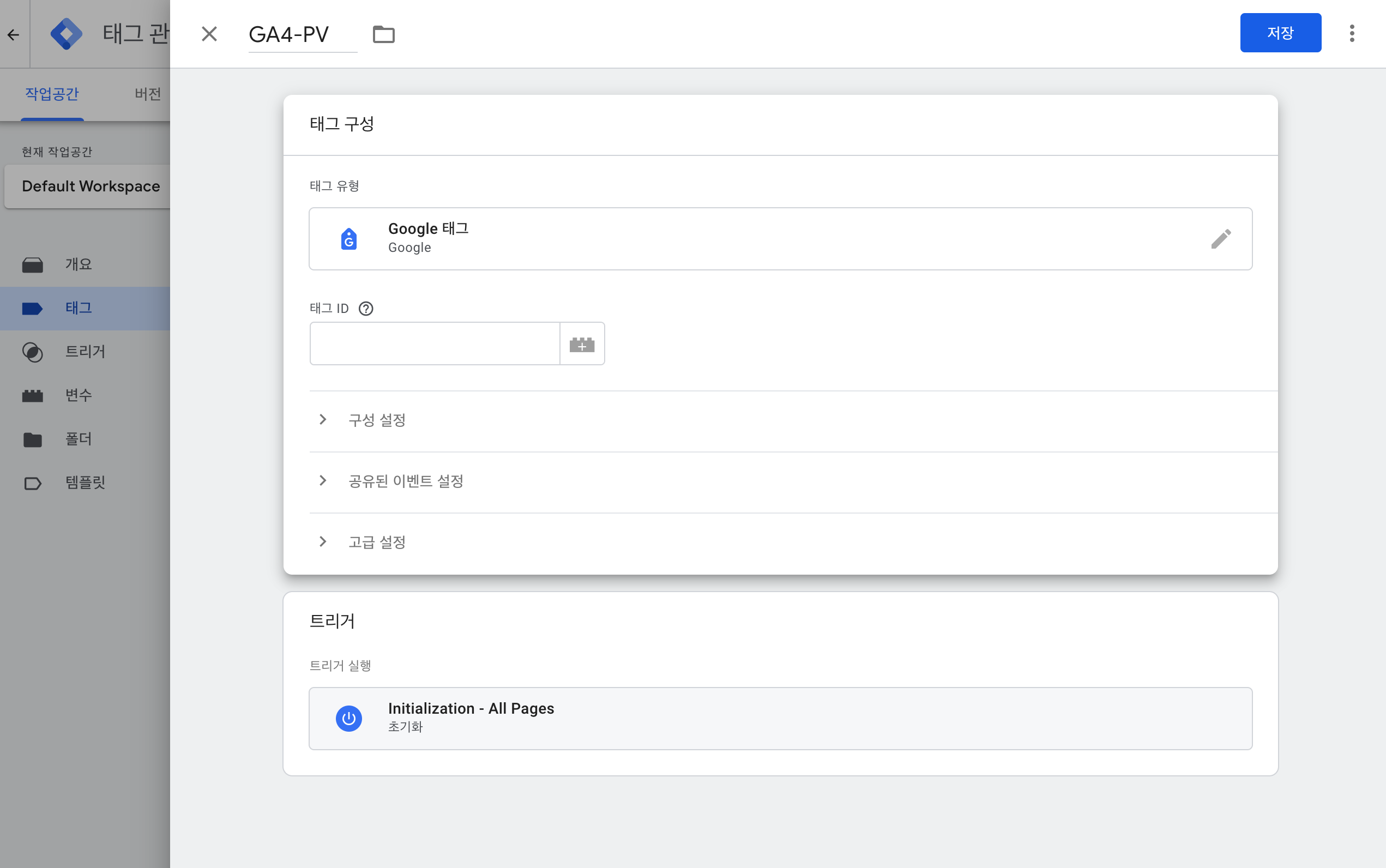Screen dimensions: 1386x868
Task: Go back with the left arrow
Action: tap(14, 34)
